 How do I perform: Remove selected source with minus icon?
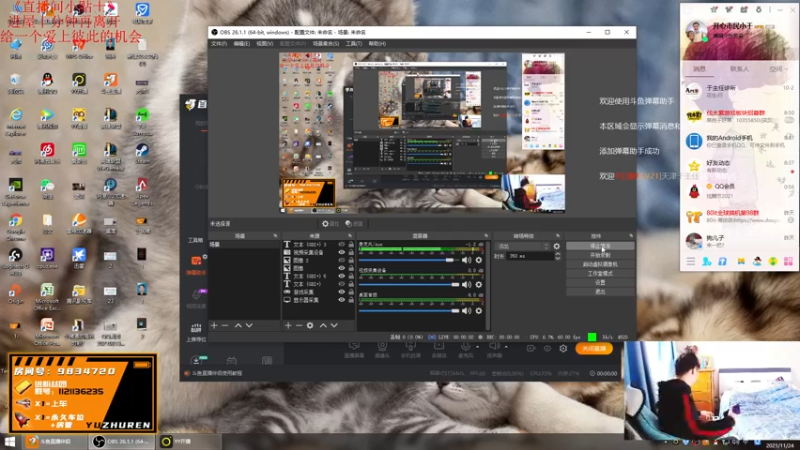[x=299, y=326]
